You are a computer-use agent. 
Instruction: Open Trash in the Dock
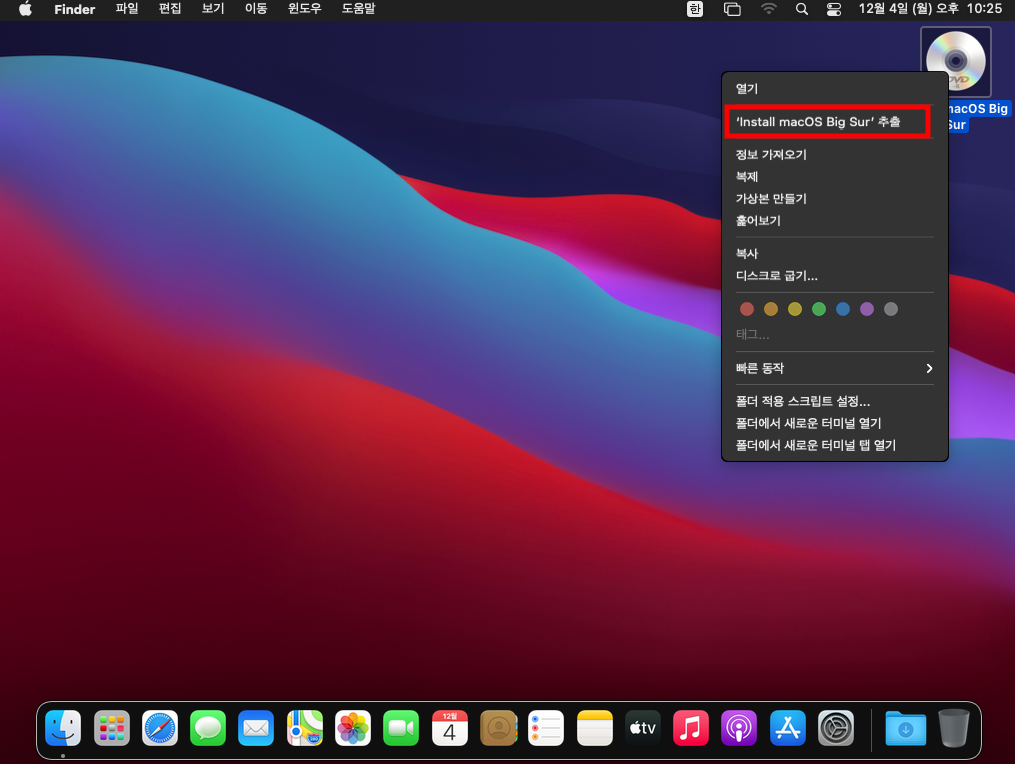[x=954, y=728]
